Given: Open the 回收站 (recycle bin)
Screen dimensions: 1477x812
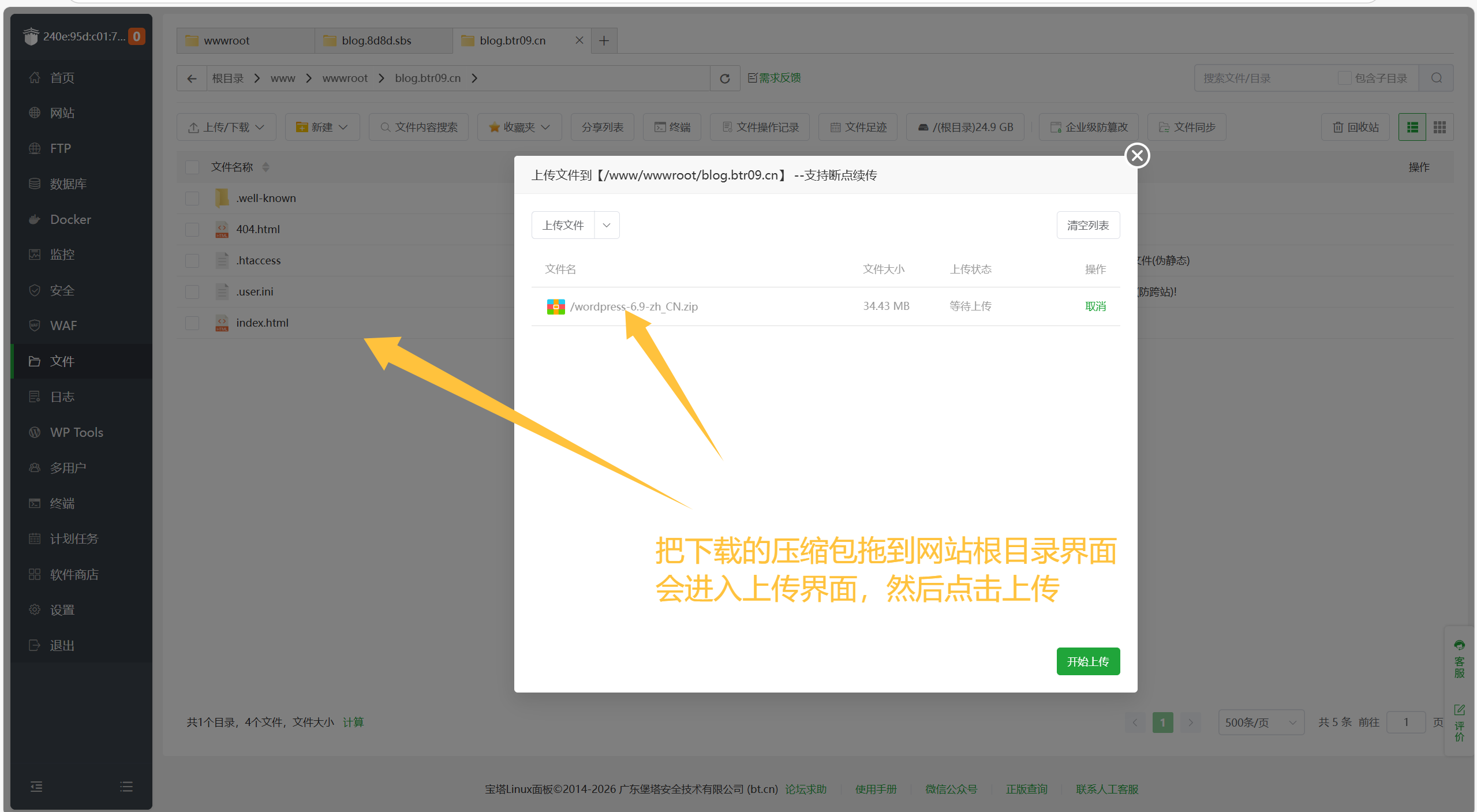Looking at the screenshot, I should pyautogui.click(x=1355, y=126).
